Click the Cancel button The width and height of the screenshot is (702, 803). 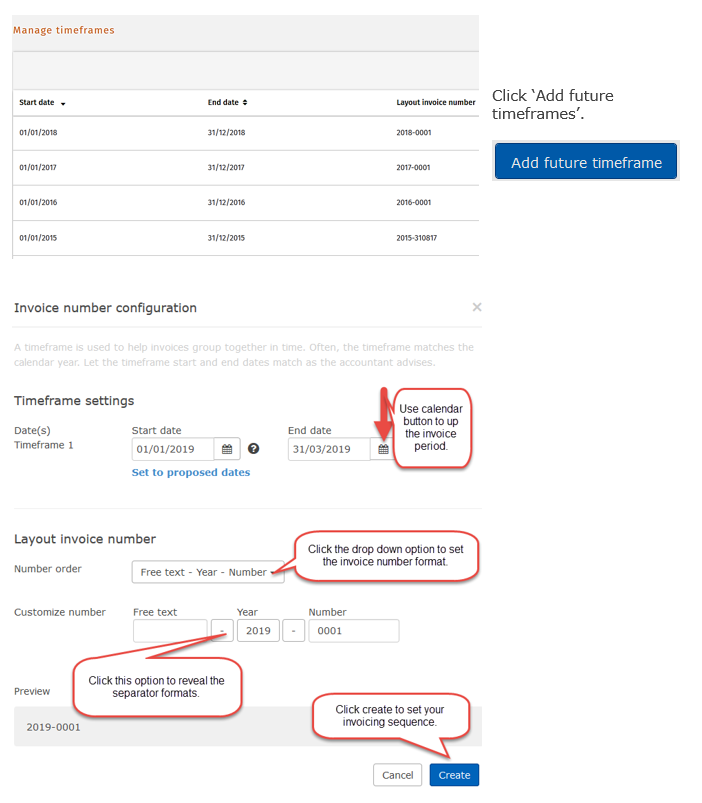click(x=397, y=775)
